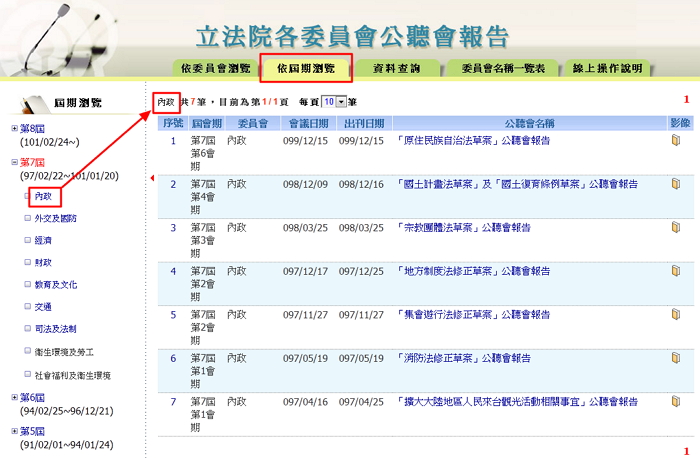Click video icon for 地方制度法修正草案 row
This screenshot has width=700, height=458.
[676, 271]
